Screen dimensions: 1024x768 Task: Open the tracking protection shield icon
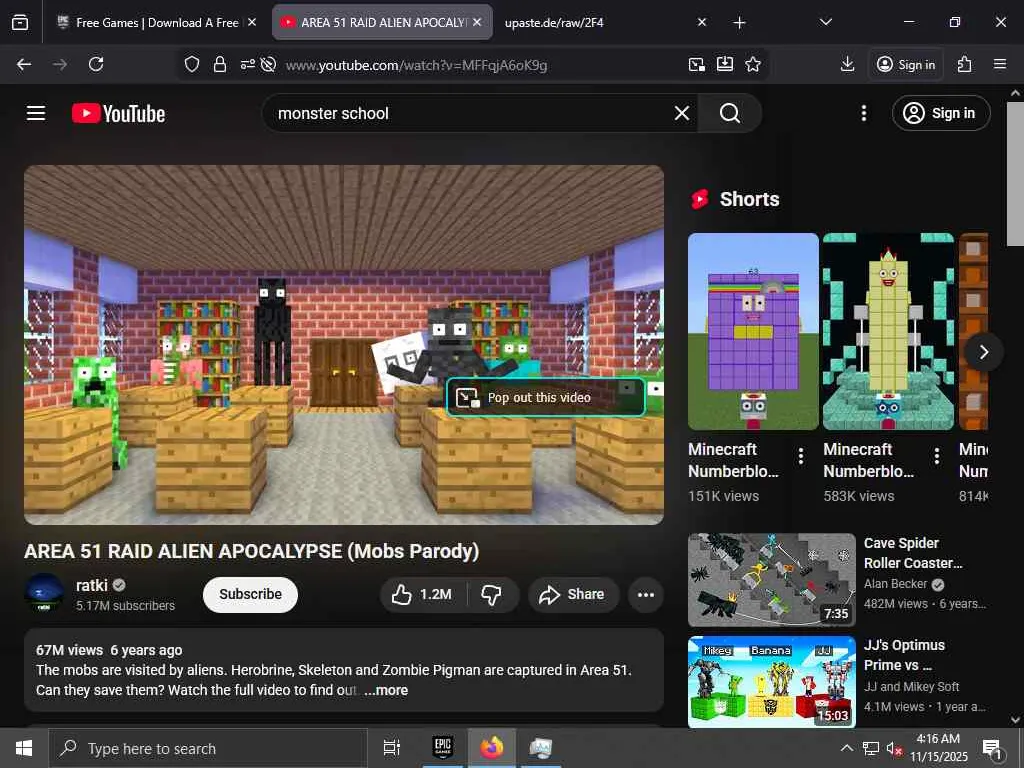(x=191, y=64)
